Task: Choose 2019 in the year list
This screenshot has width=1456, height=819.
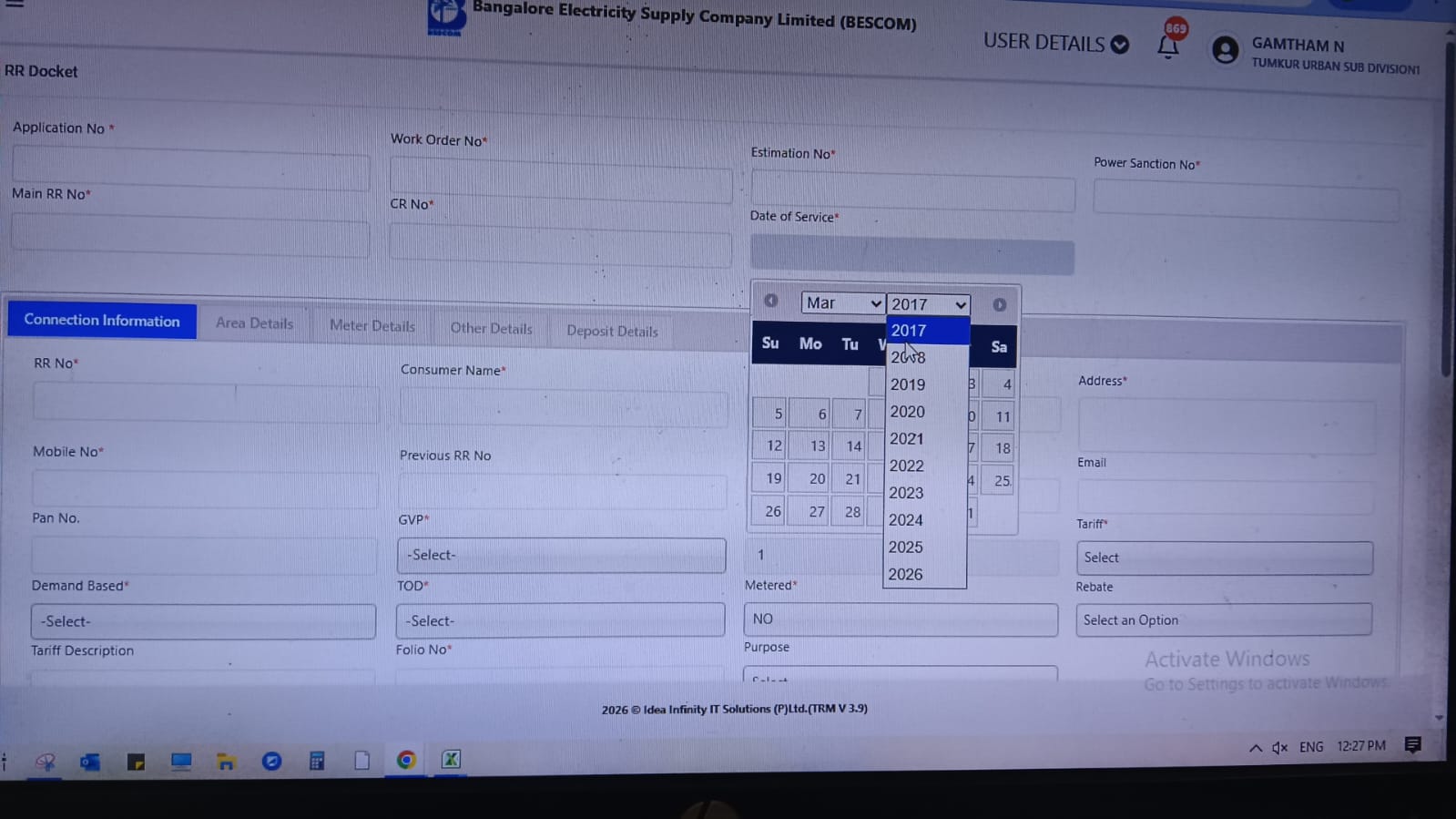Action: pos(926,385)
